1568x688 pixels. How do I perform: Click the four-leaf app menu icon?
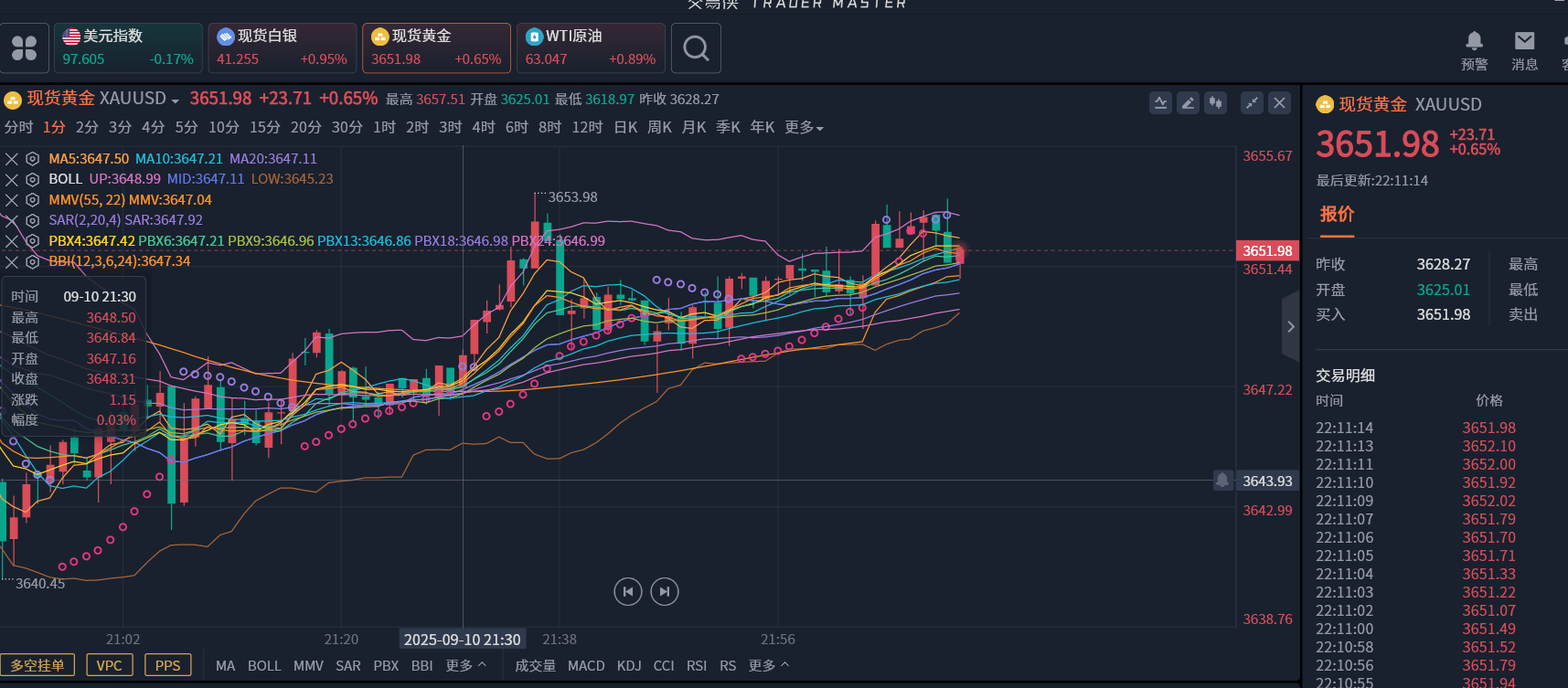(x=25, y=48)
